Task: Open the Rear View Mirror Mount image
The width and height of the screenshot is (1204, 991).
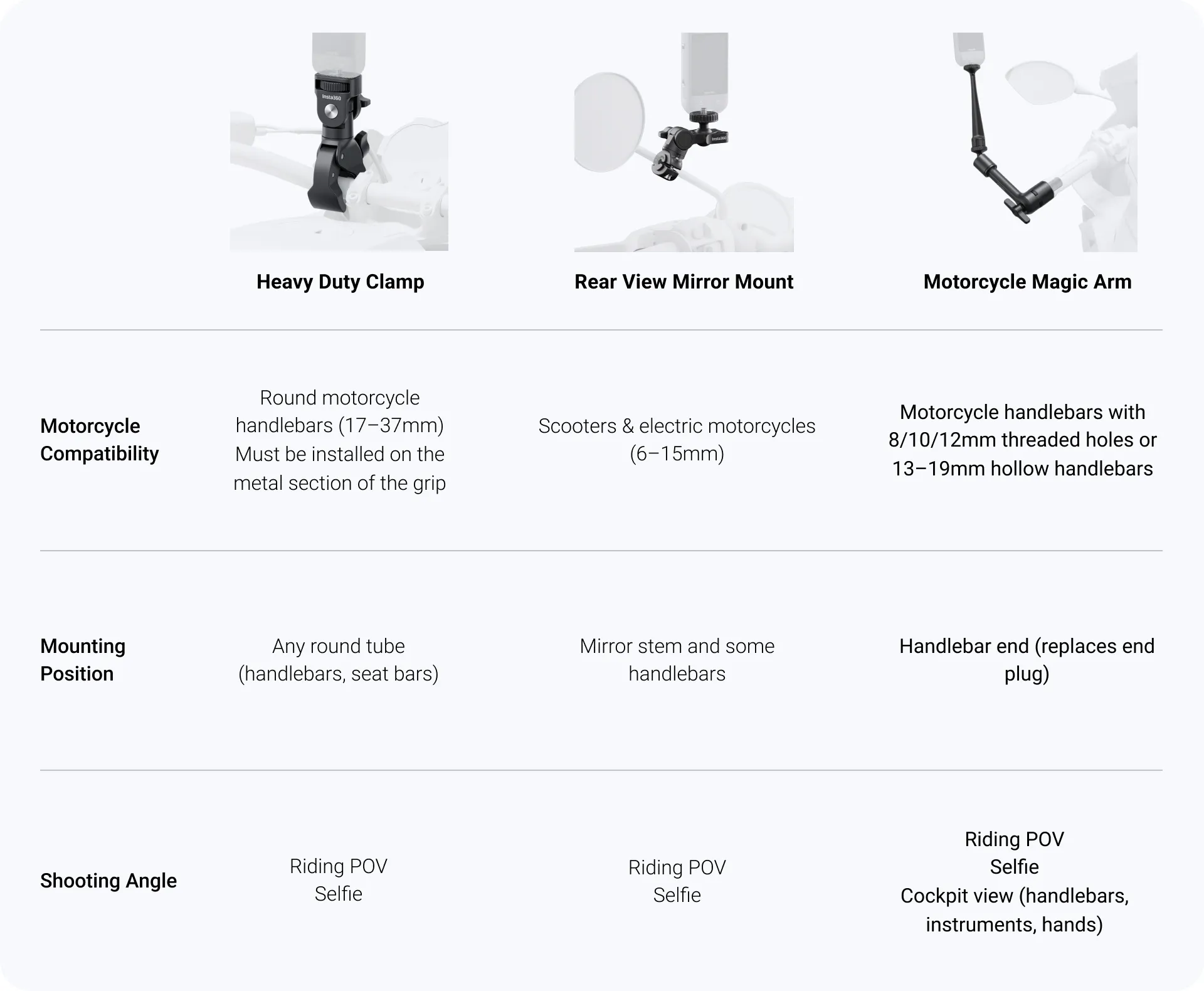Action: point(684,142)
